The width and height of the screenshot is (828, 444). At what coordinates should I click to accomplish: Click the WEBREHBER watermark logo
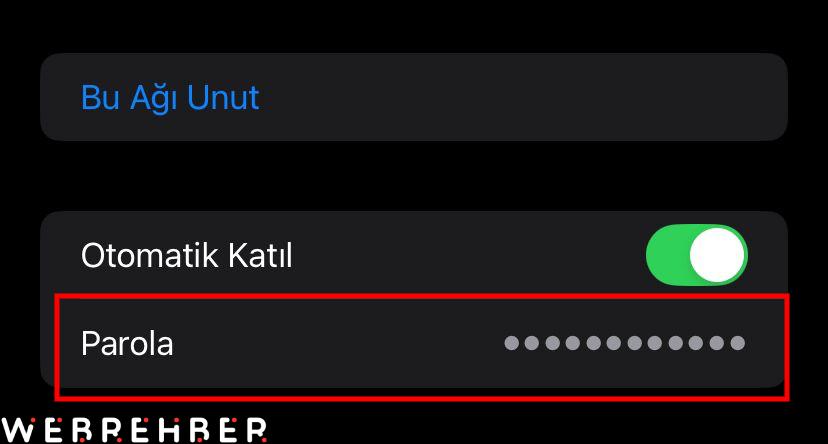point(134,430)
